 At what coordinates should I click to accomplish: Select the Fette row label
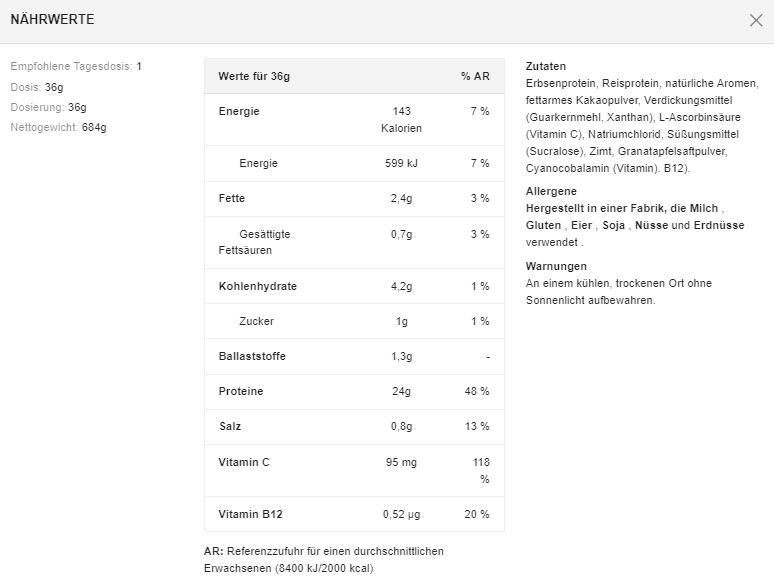[x=232, y=198]
